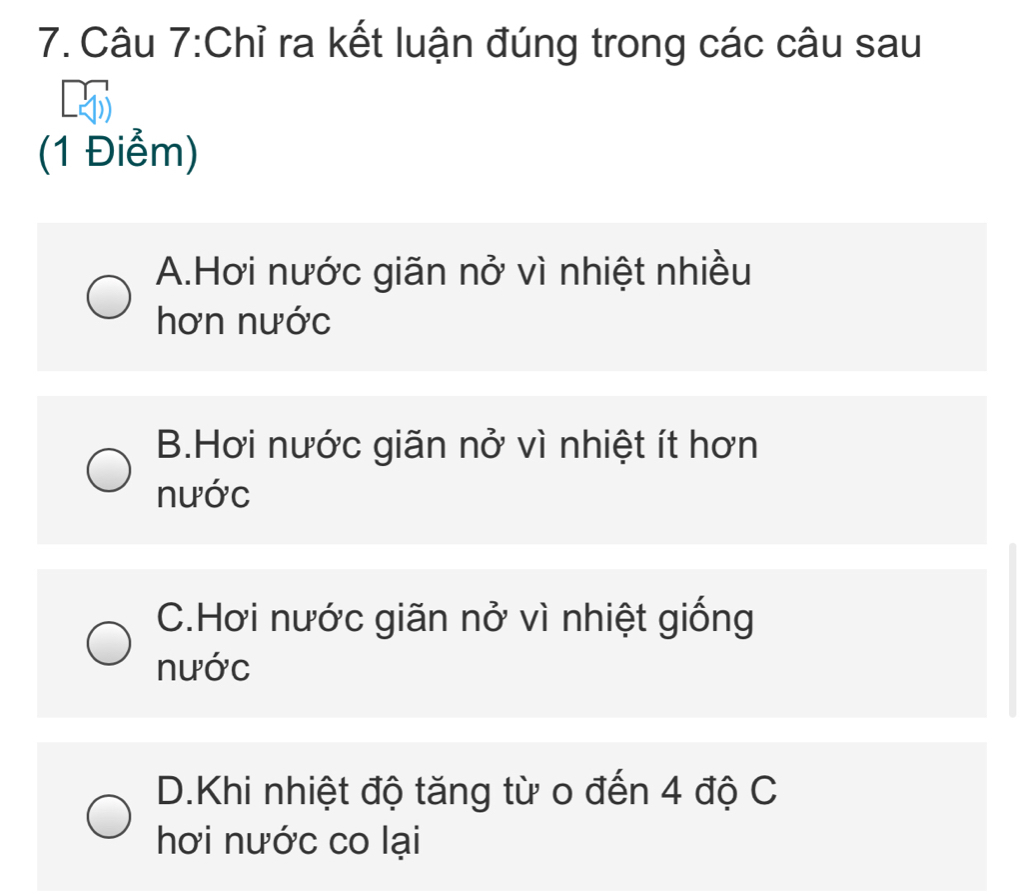
Task: Click the text 'hơn nước' in option A
Action: (x=244, y=321)
